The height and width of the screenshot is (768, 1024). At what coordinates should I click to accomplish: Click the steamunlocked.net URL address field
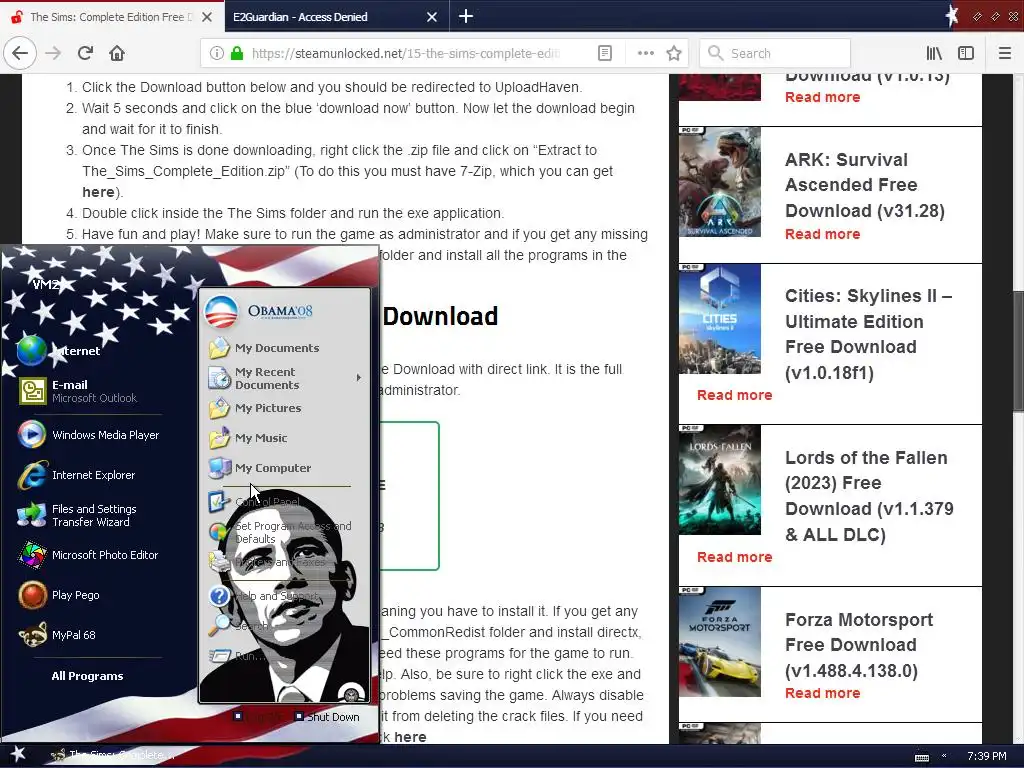click(405, 53)
